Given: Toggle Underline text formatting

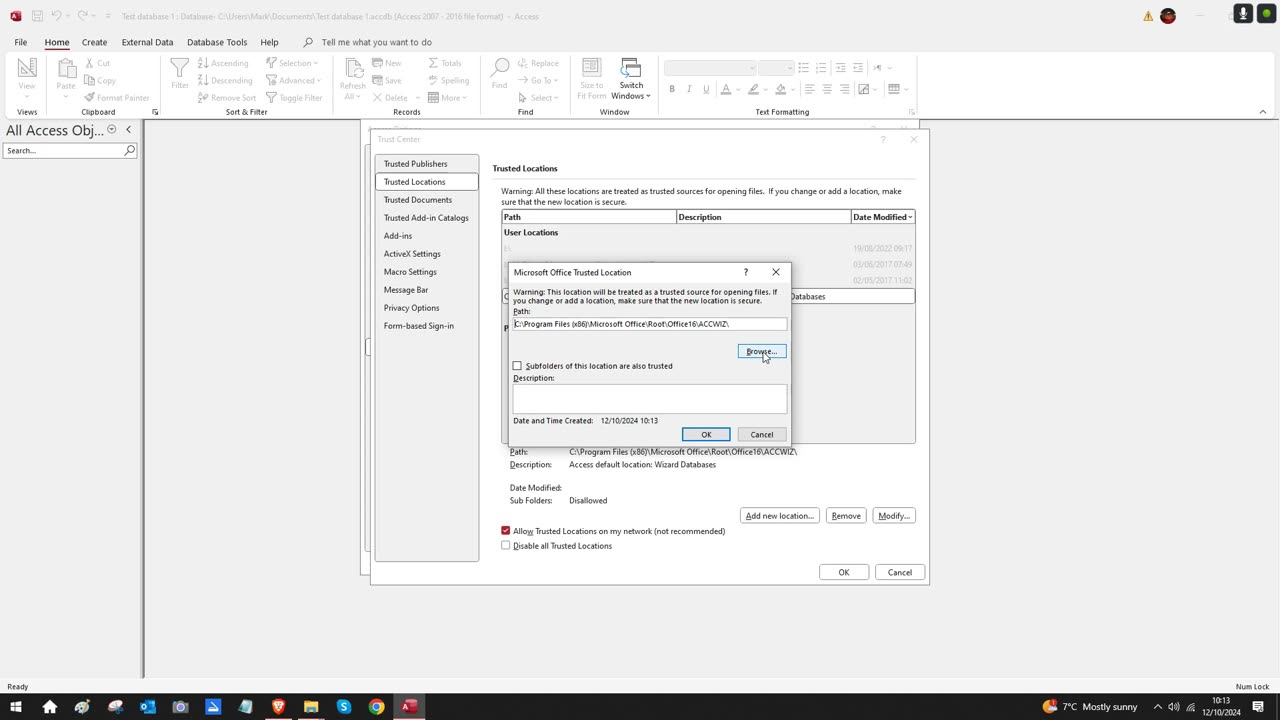Looking at the screenshot, I should tap(706, 89).
